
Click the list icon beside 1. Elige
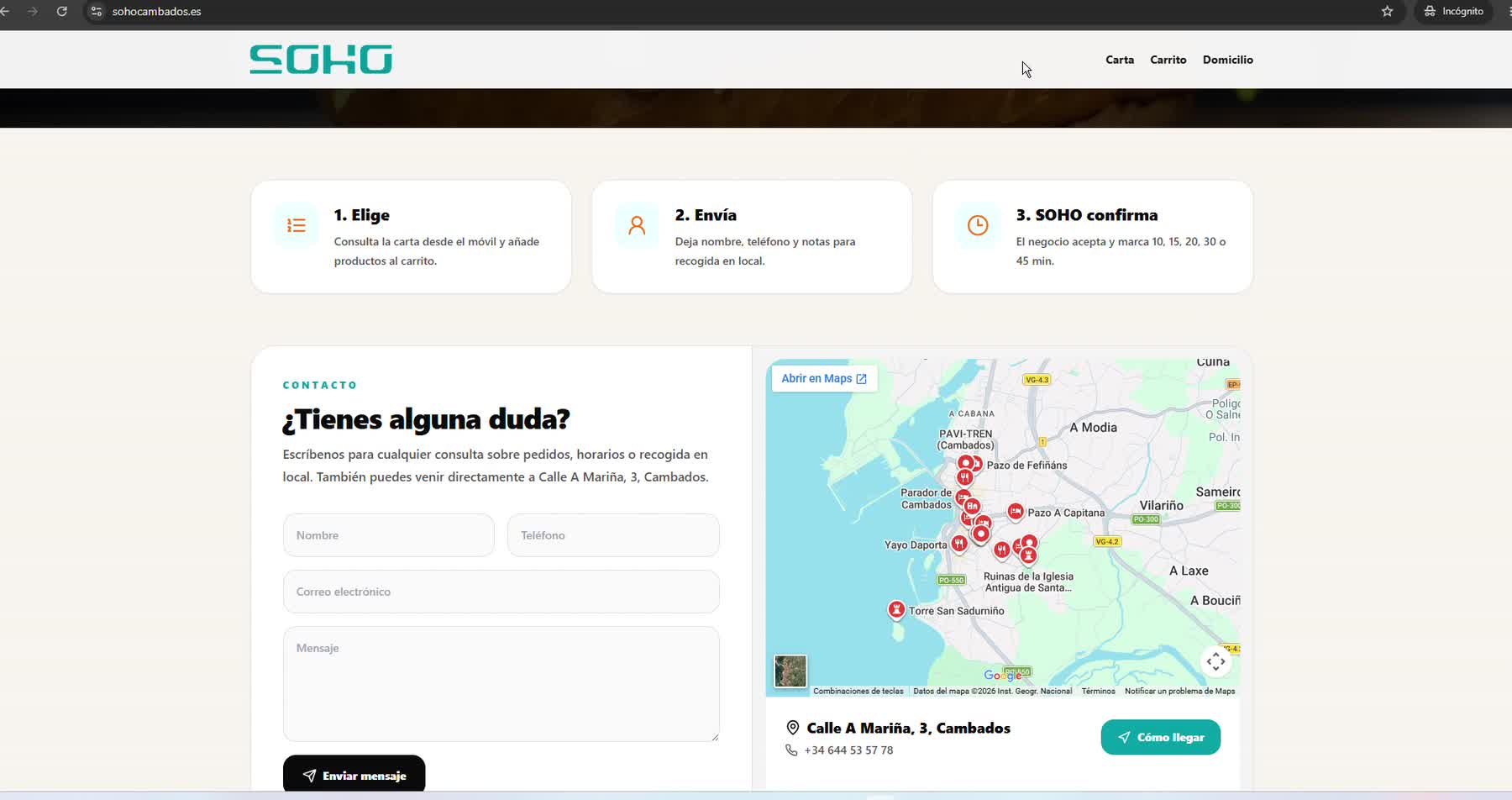[296, 225]
